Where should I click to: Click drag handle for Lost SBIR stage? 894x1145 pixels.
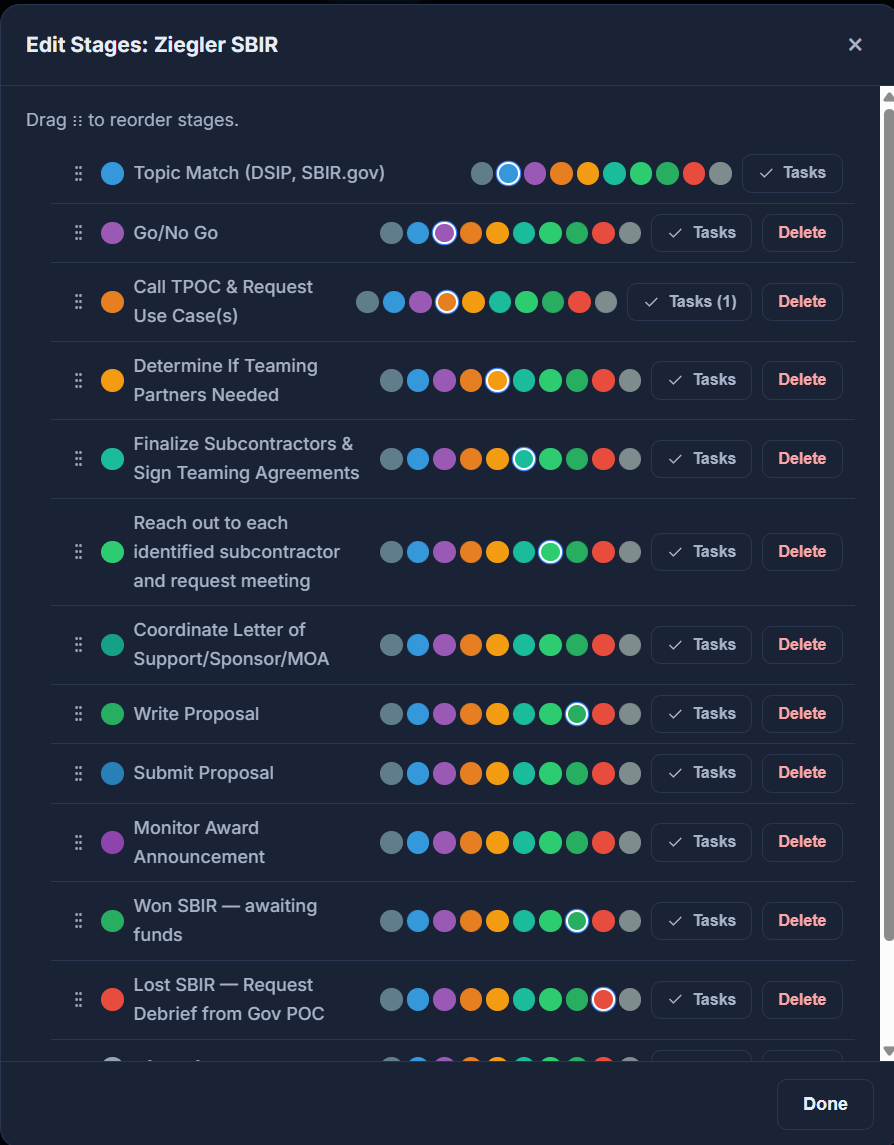tap(78, 1000)
